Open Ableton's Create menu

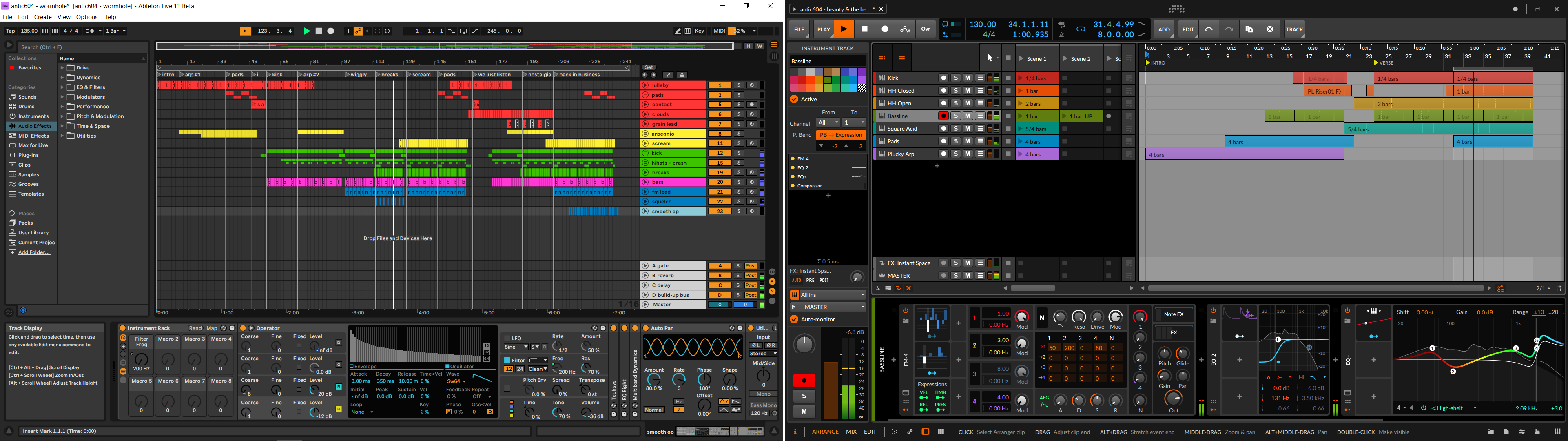(x=42, y=17)
